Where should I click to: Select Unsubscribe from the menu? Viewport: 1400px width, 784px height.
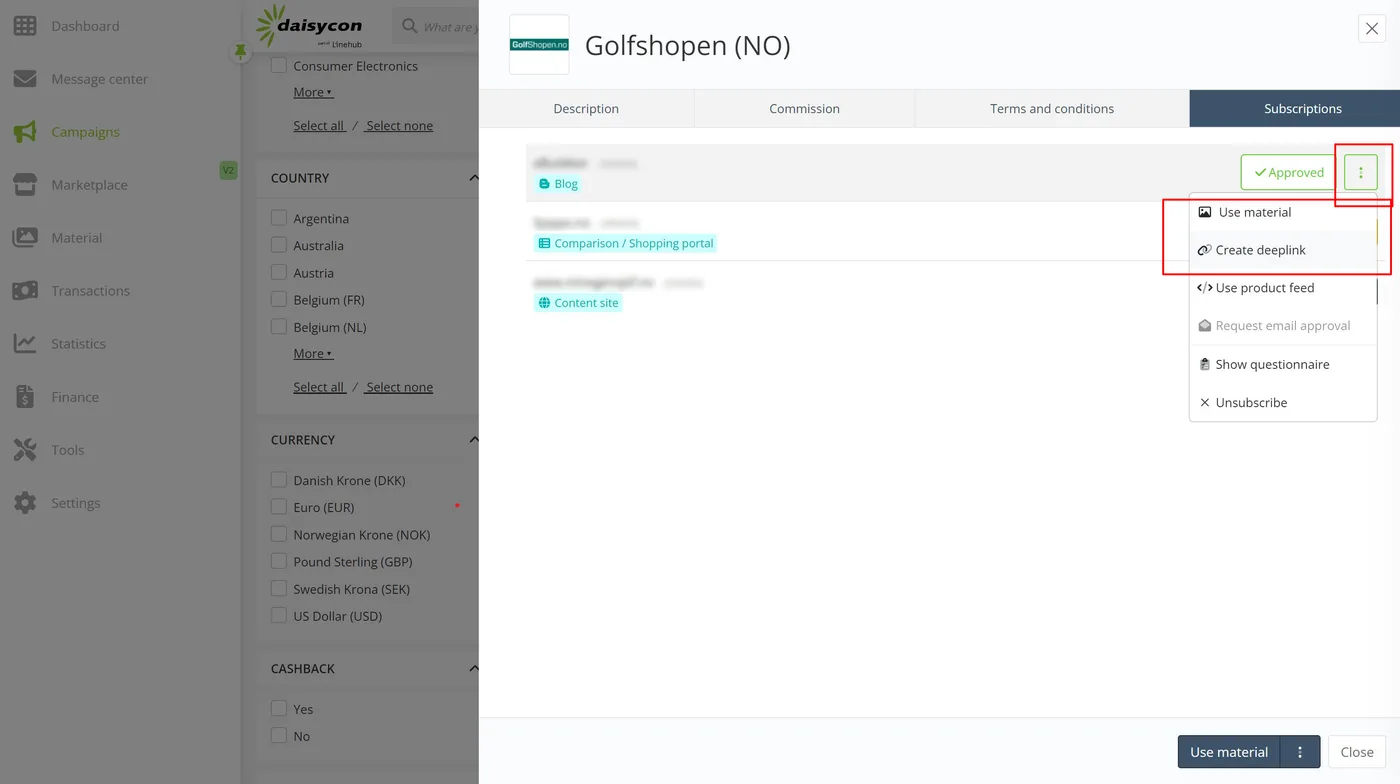(1283, 402)
